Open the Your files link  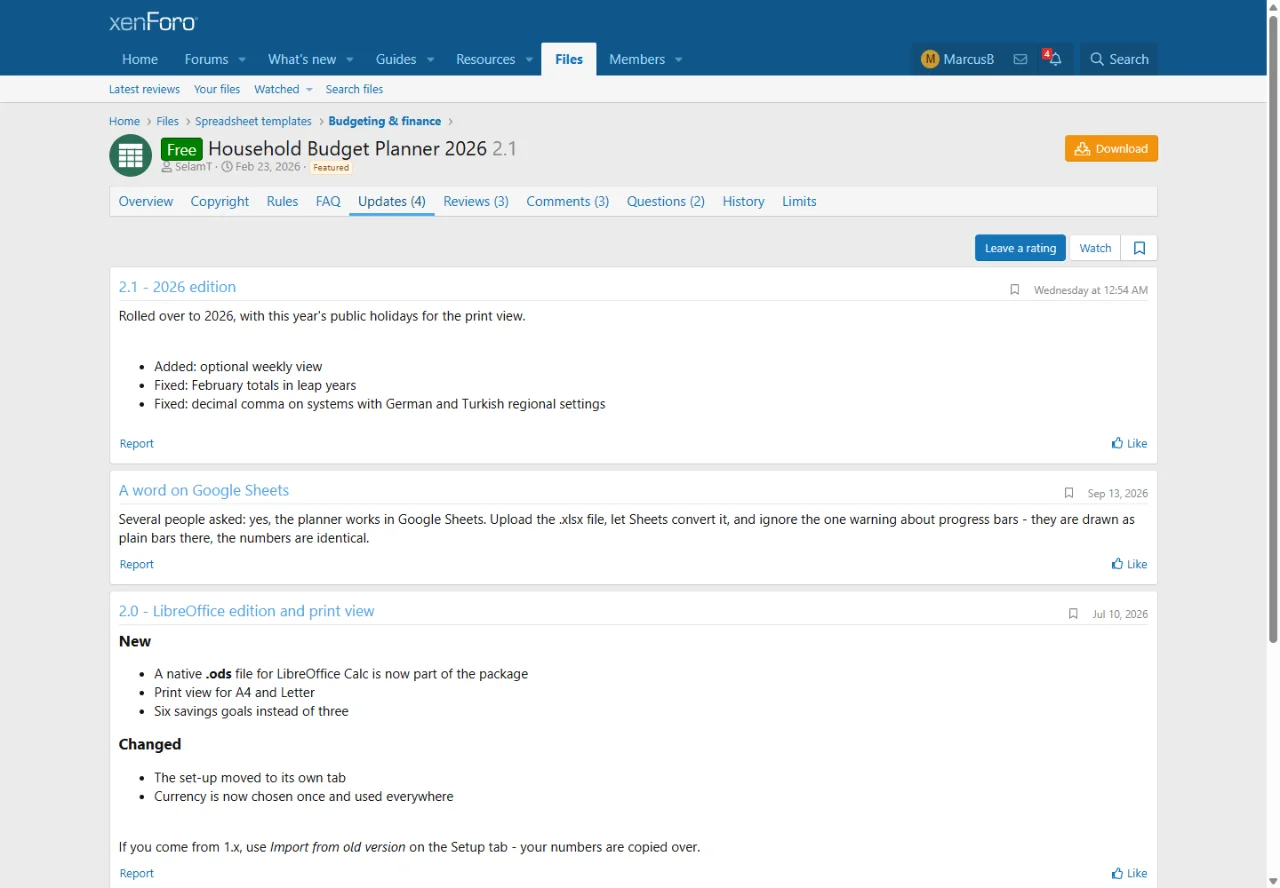pyautogui.click(x=217, y=89)
